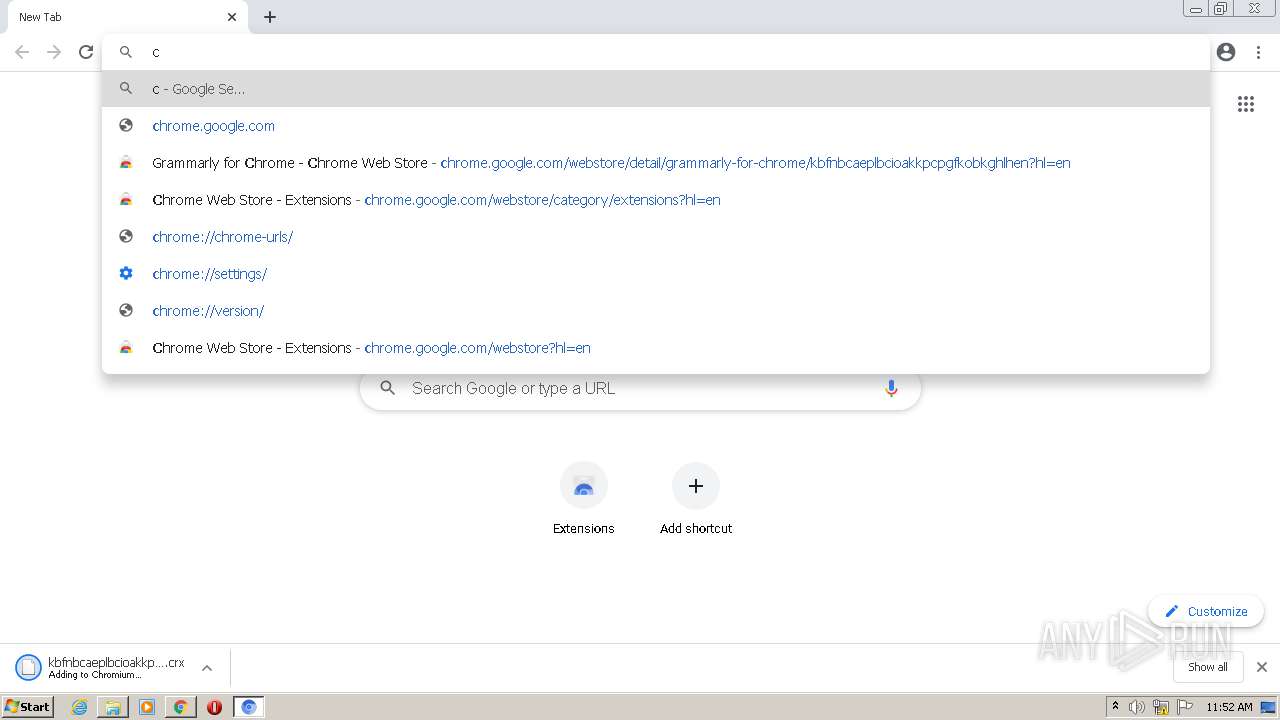The width and height of the screenshot is (1280, 720).
Task: Click the Web Store icon beside Grammarly suggestion
Action: 126,162
